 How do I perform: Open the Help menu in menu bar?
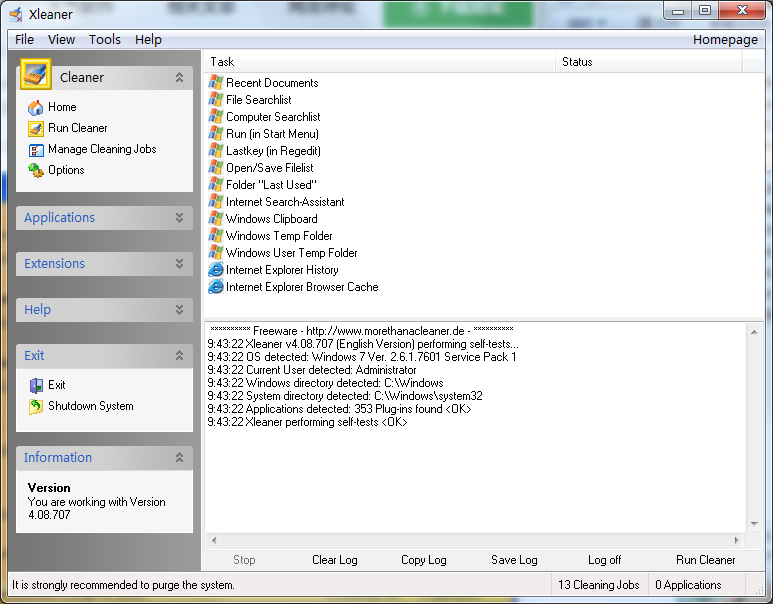point(148,39)
